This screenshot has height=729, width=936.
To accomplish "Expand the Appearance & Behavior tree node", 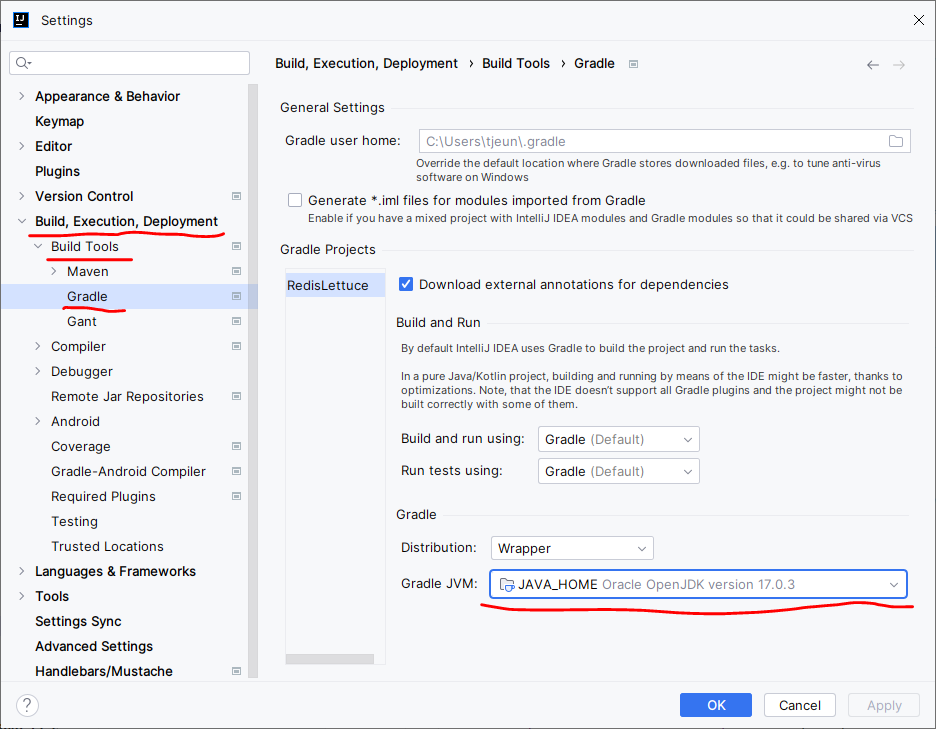I will tap(21, 96).
